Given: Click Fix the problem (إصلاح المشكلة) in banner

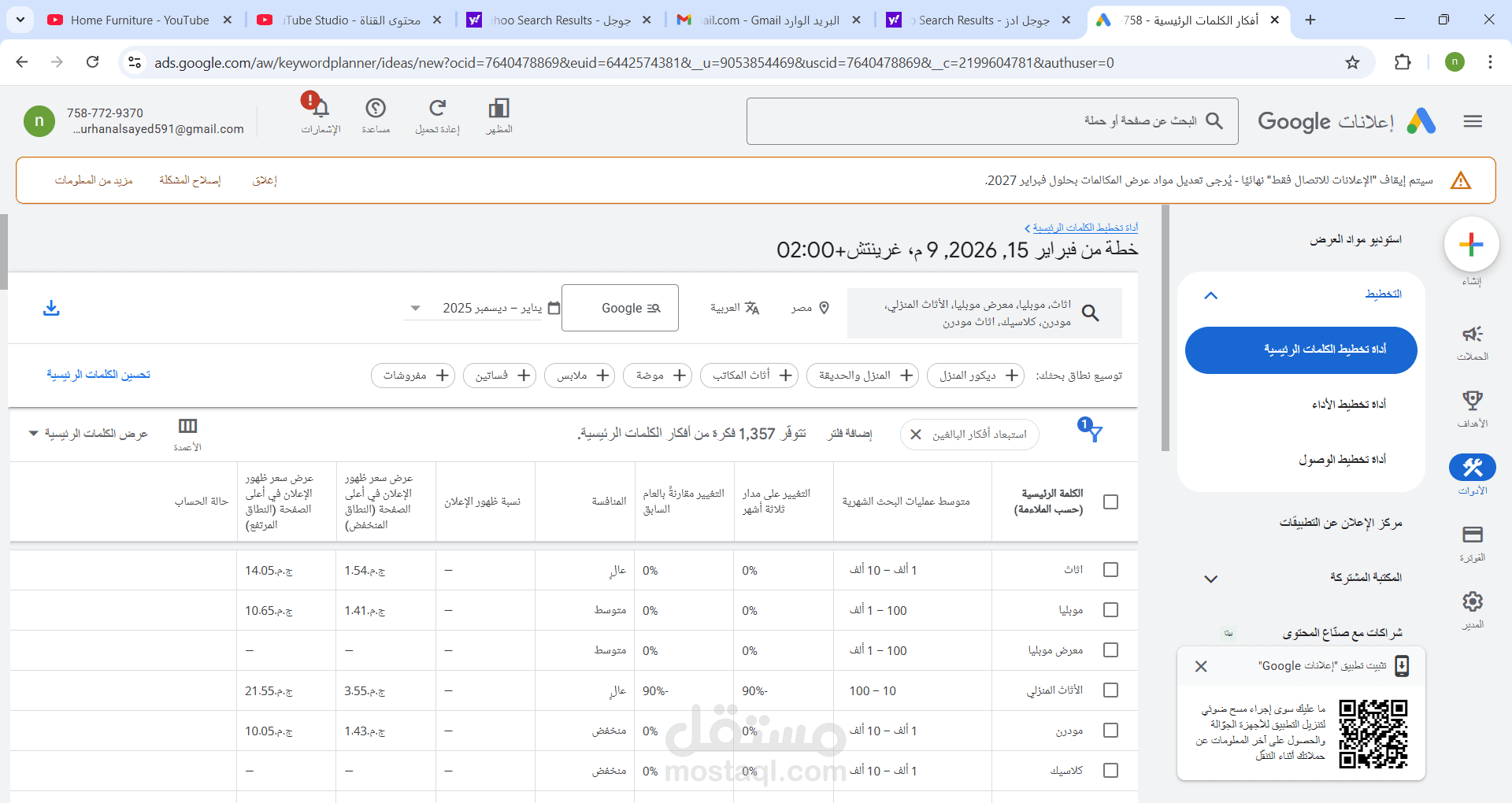Looking at the screenshot, I should pyautogui.click(x=190, y=180).
